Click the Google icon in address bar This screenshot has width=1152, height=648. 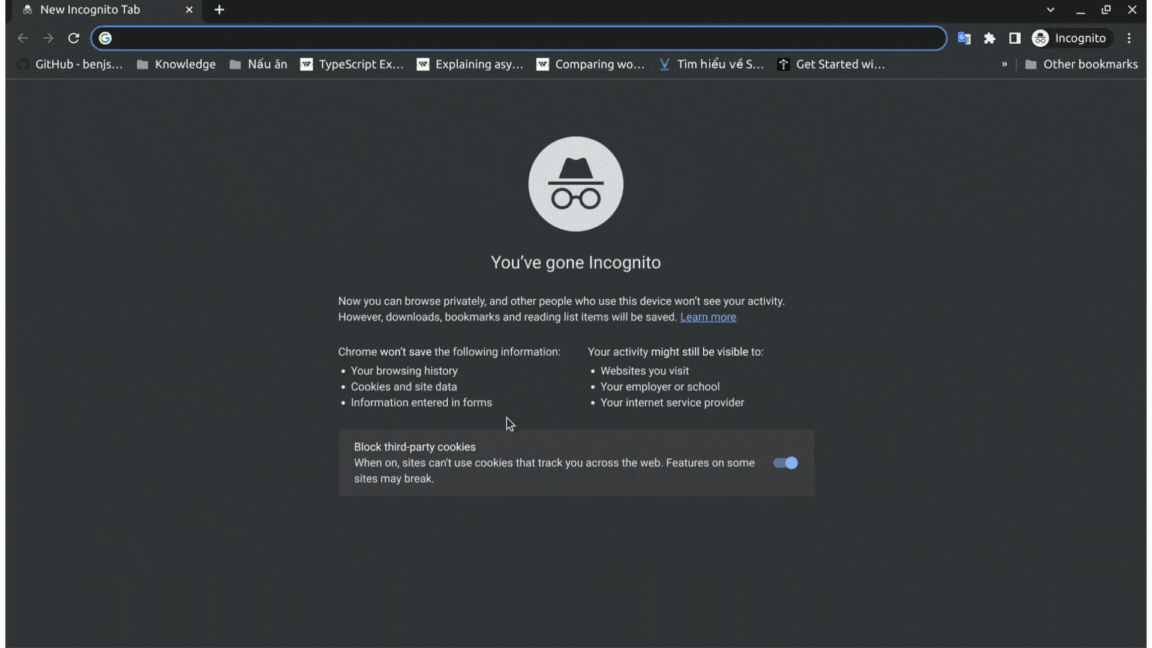(105, 38)
